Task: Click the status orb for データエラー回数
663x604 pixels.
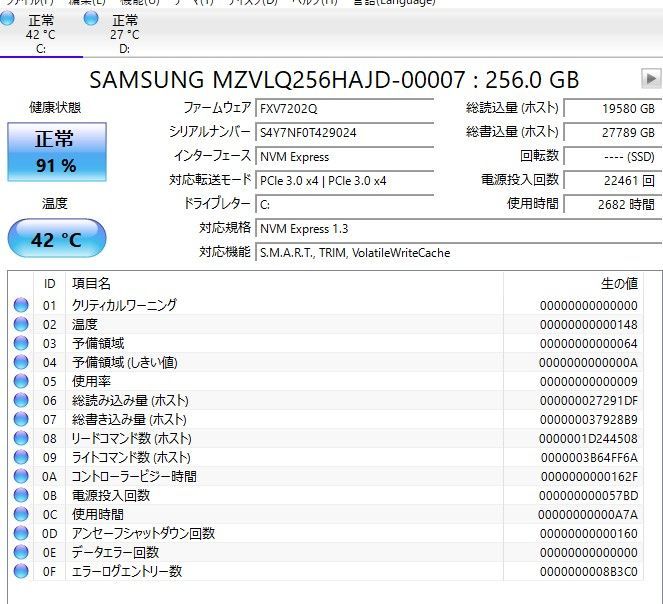Action: tap(21, 552)
